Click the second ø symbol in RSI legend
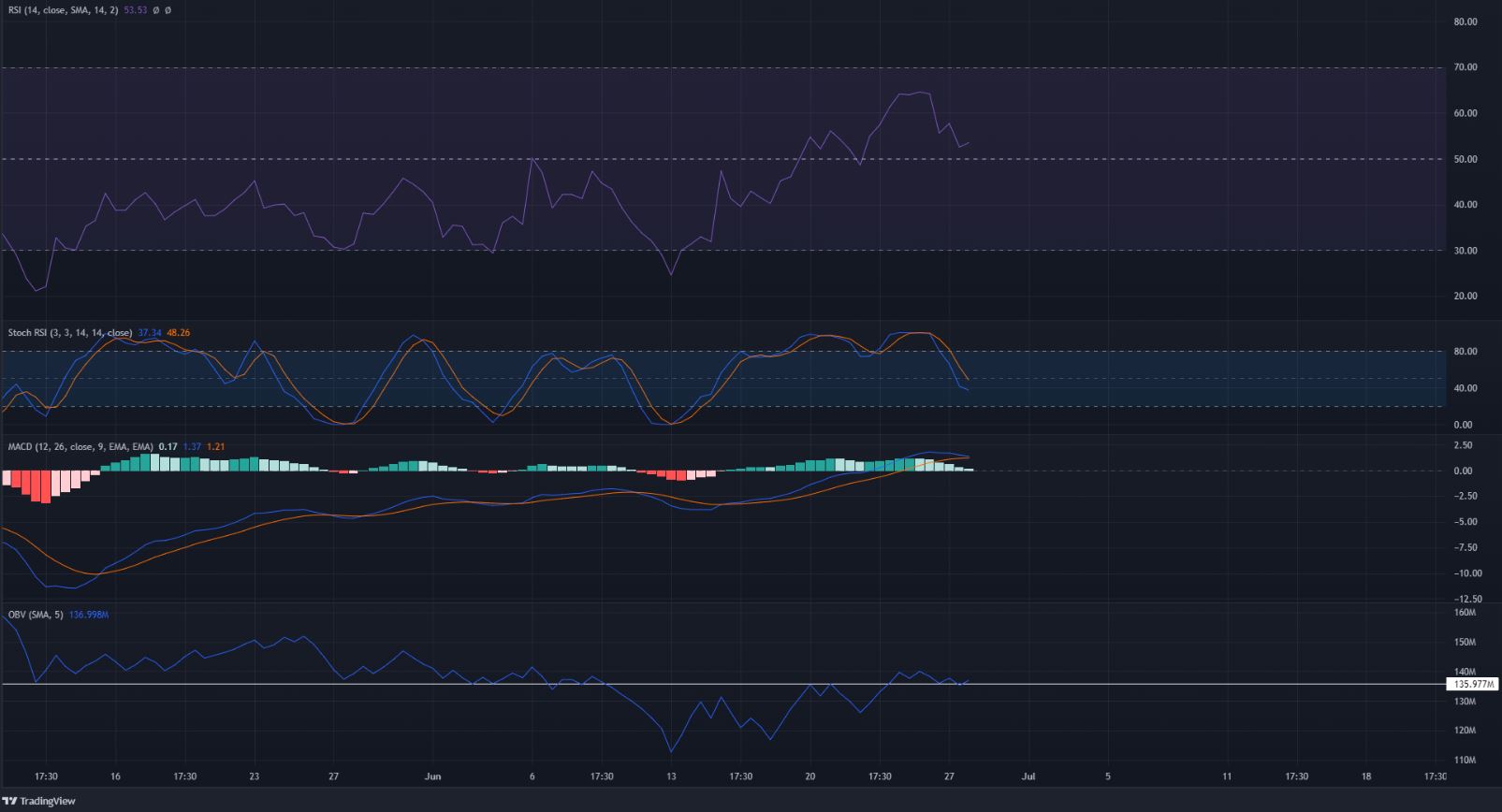Screen dimensions: 1502x812 tap(167, 10)
